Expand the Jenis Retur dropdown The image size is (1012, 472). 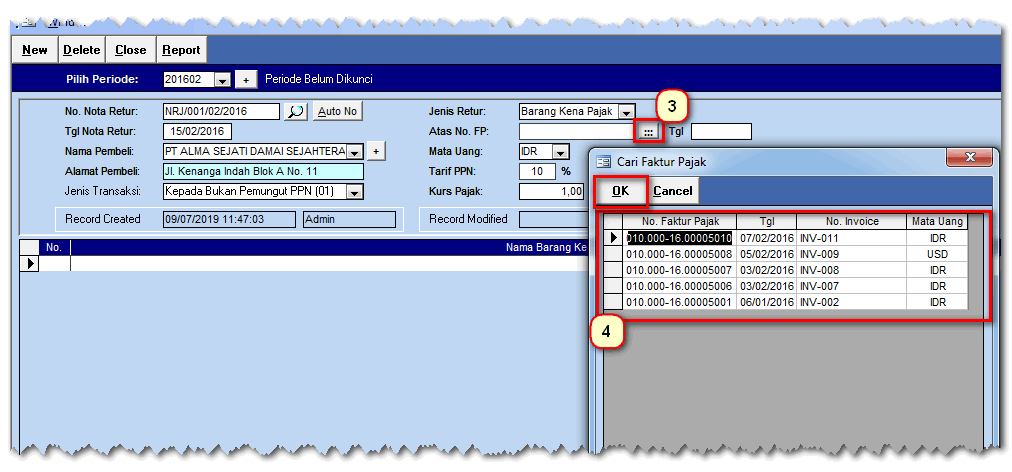(626, 112)
